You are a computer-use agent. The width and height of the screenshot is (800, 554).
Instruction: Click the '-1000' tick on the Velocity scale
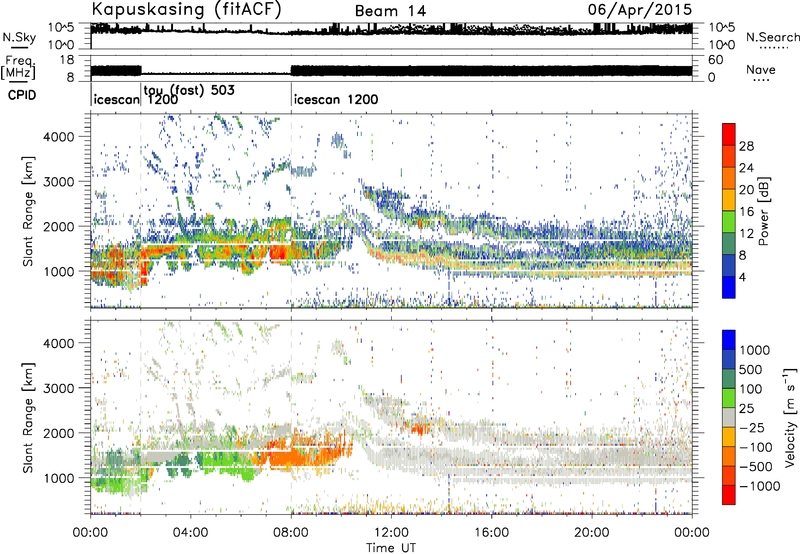click(760, 486)
